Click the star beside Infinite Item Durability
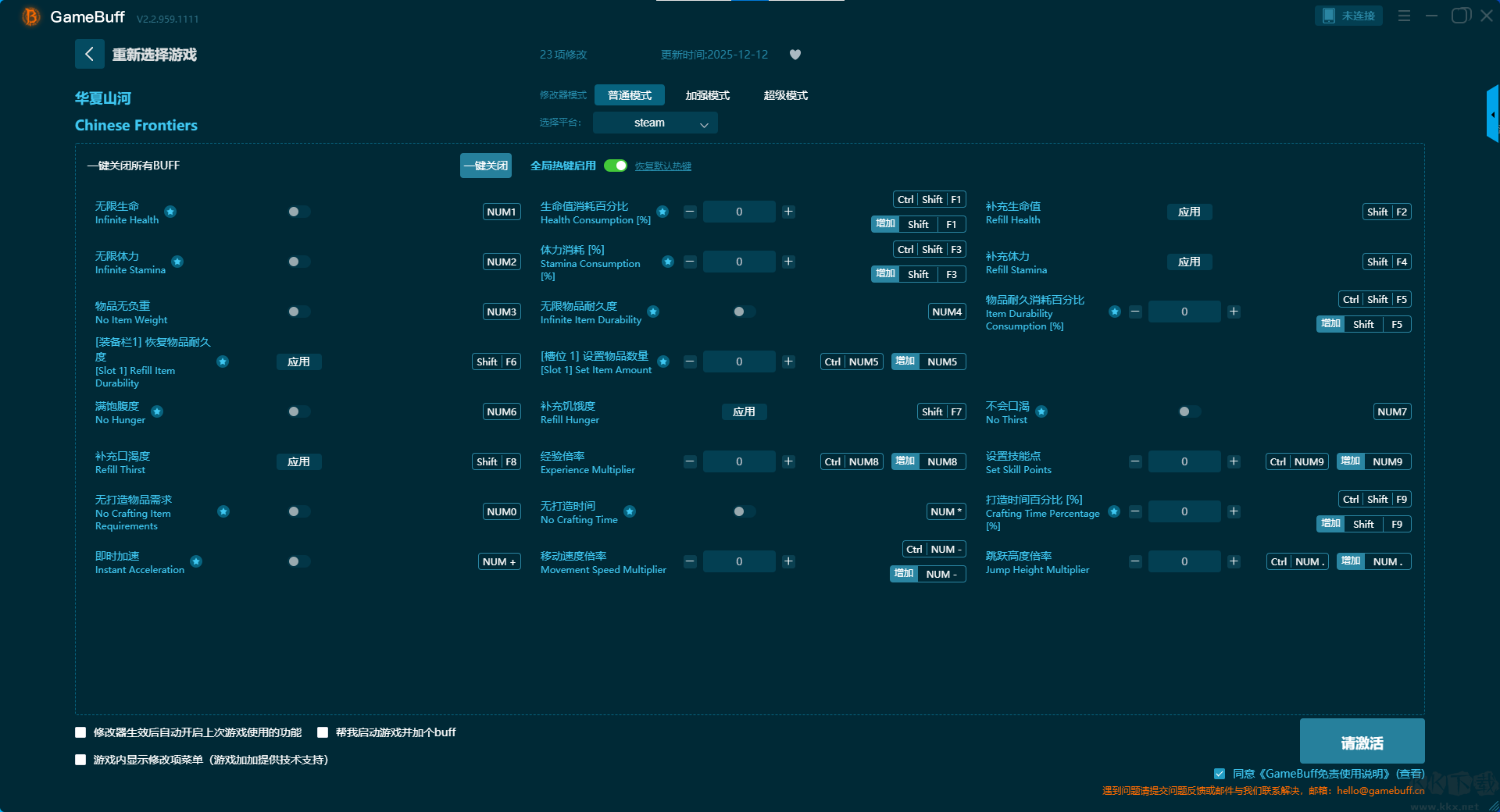 click(653, 312)
